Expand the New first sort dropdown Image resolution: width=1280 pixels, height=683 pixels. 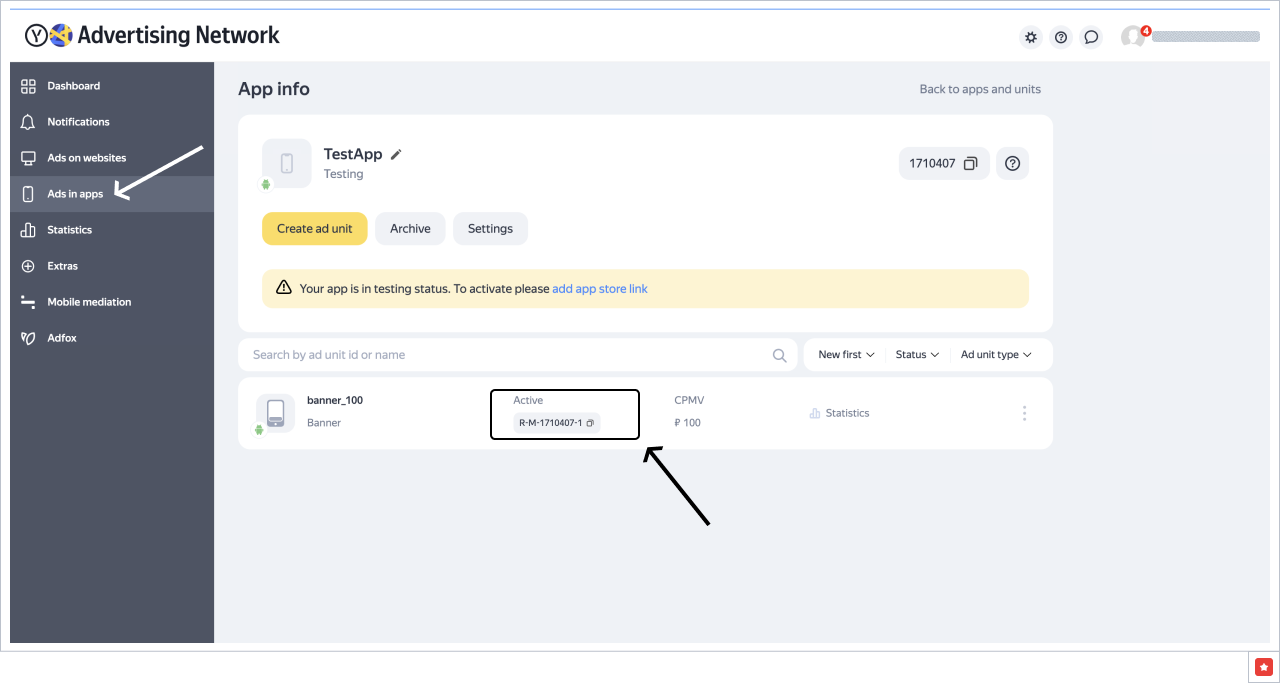[846, 355]
